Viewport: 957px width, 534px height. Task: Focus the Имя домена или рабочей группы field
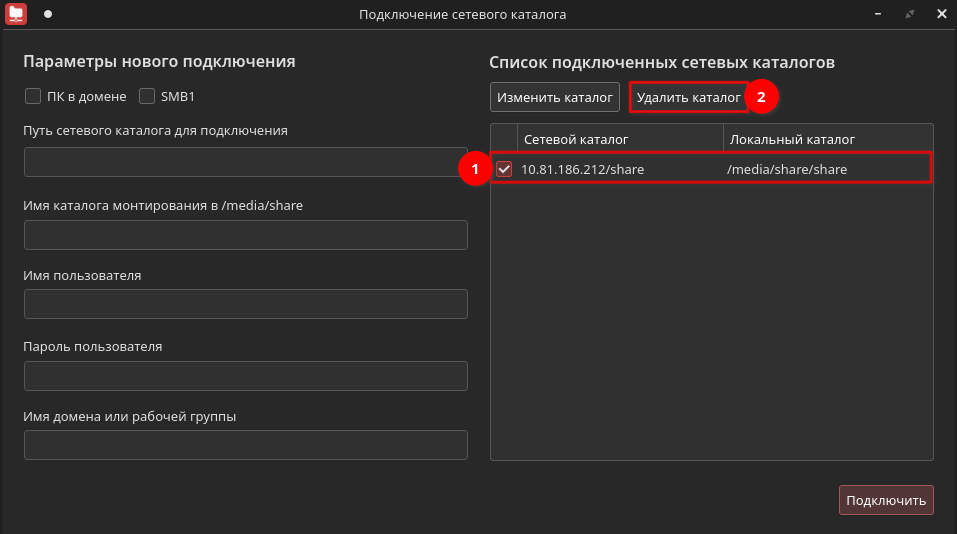pos(245,445)
